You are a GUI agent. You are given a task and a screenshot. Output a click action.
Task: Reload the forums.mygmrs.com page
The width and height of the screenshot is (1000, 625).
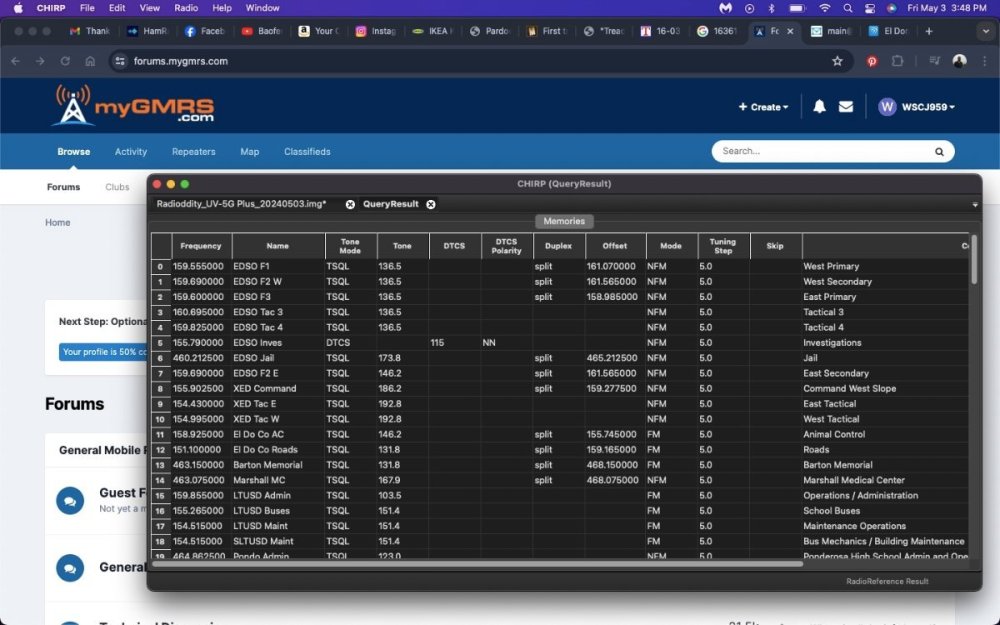click(66, 61)
